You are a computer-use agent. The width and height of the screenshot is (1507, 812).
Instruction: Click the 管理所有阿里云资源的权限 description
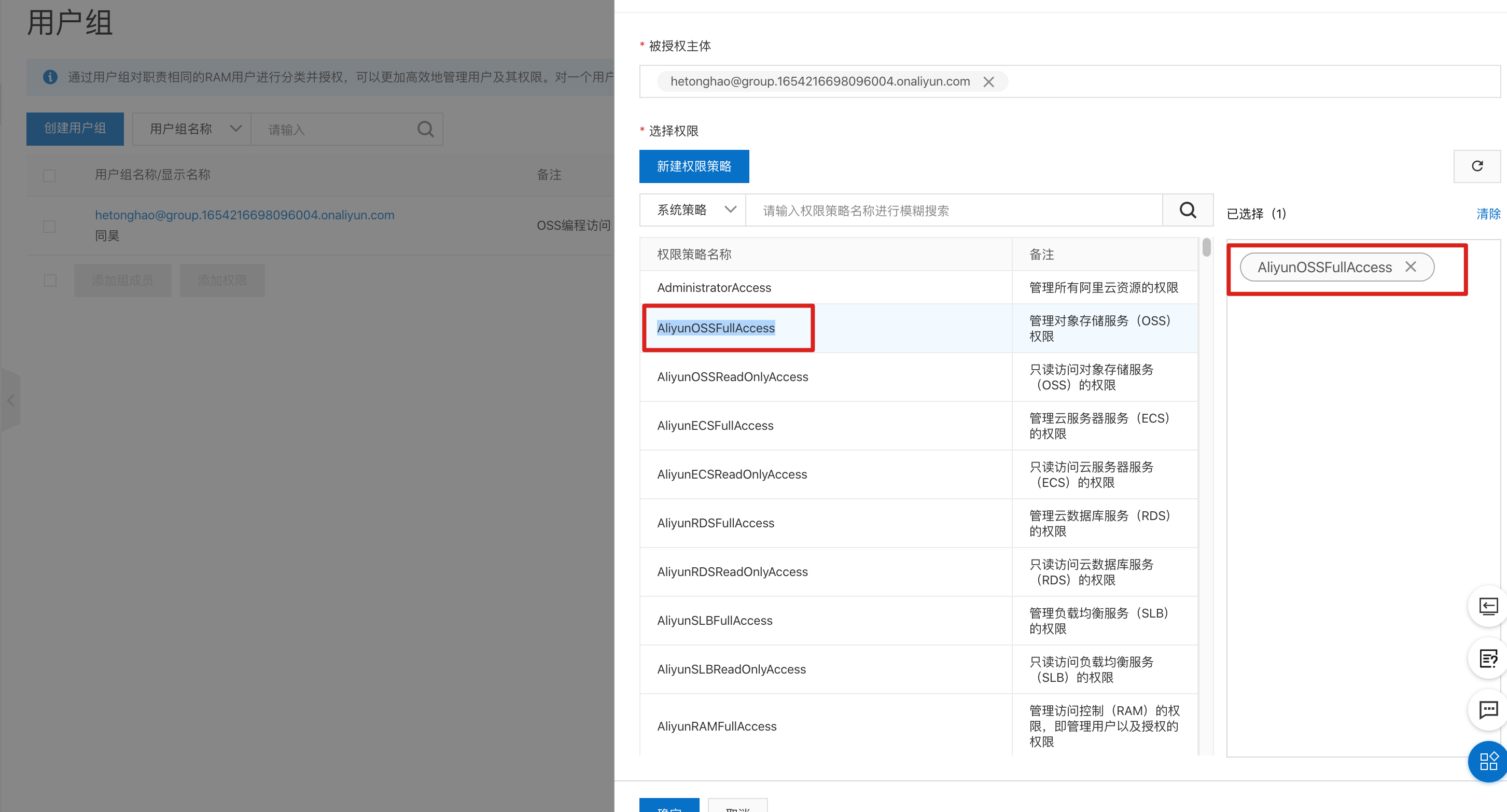[1104, 287]
